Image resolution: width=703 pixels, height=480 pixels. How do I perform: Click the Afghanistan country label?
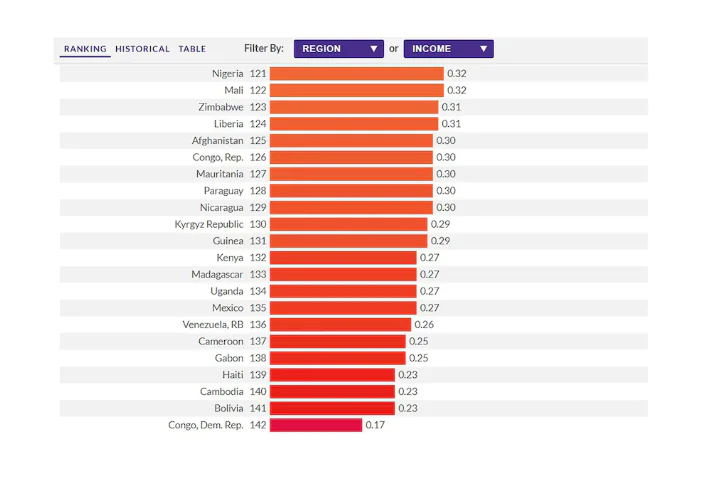tap(217, 141)
